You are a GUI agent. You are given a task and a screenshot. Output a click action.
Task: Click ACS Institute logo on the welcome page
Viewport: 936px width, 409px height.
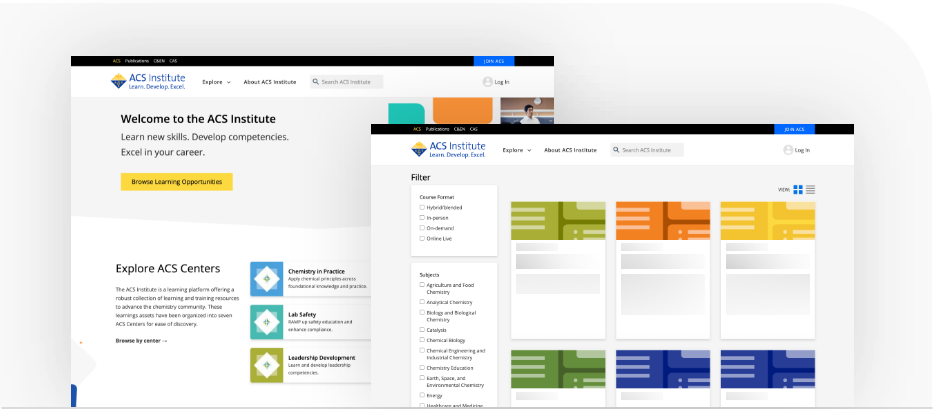point(148,81)
